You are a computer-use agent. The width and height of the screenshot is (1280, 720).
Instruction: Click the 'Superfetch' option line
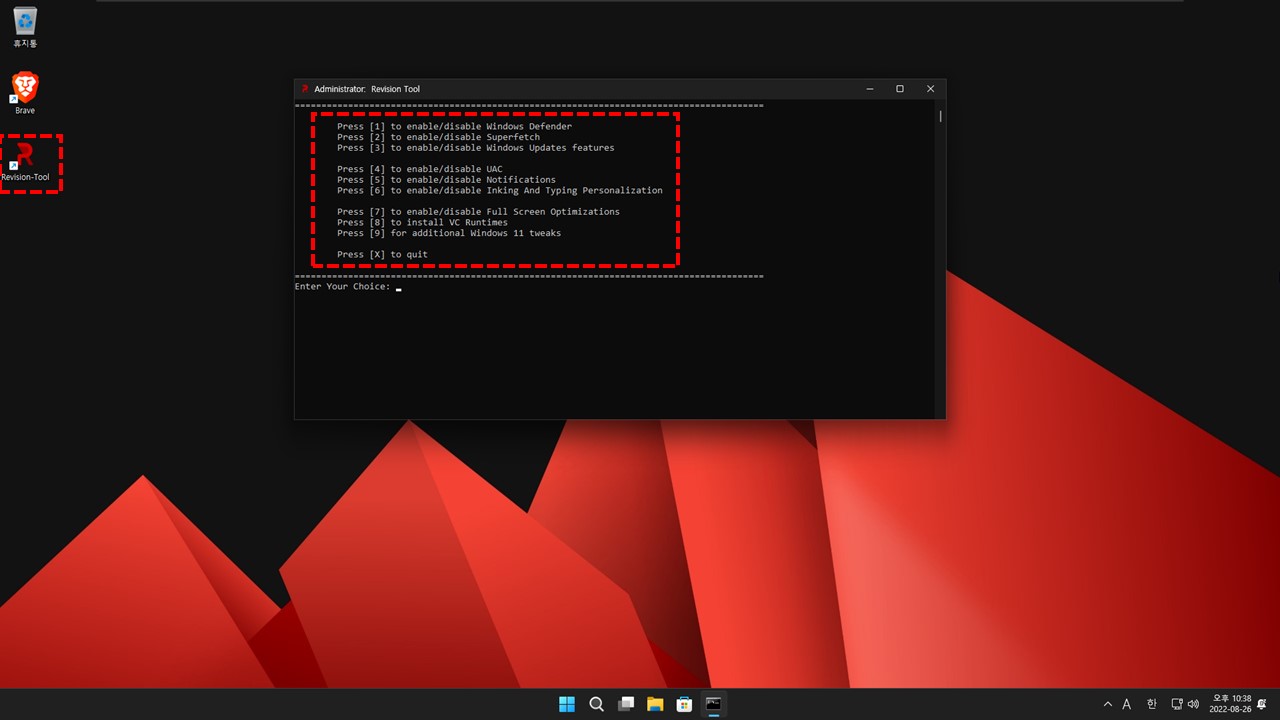[438, 137]
